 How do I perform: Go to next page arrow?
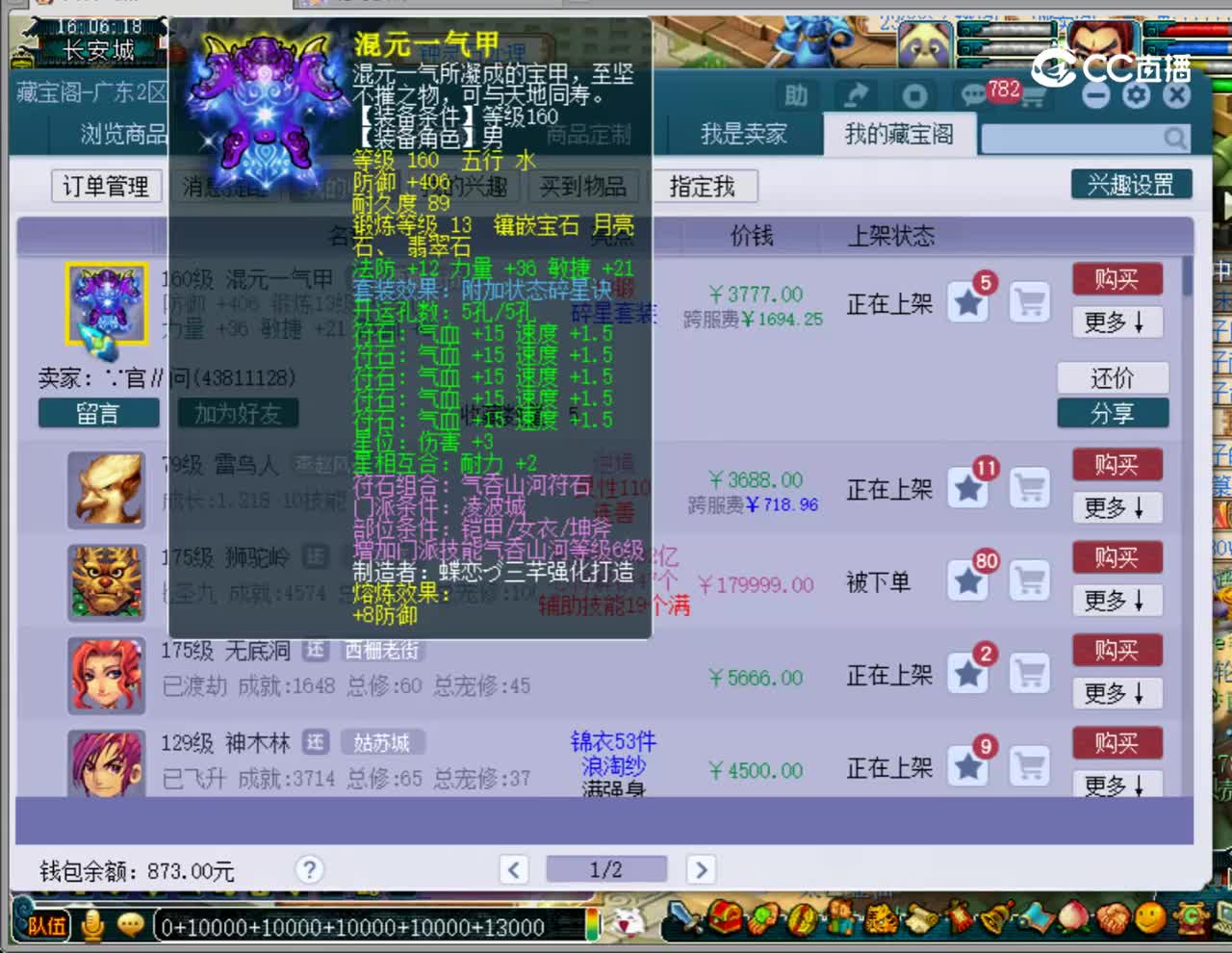pos(702,870)
